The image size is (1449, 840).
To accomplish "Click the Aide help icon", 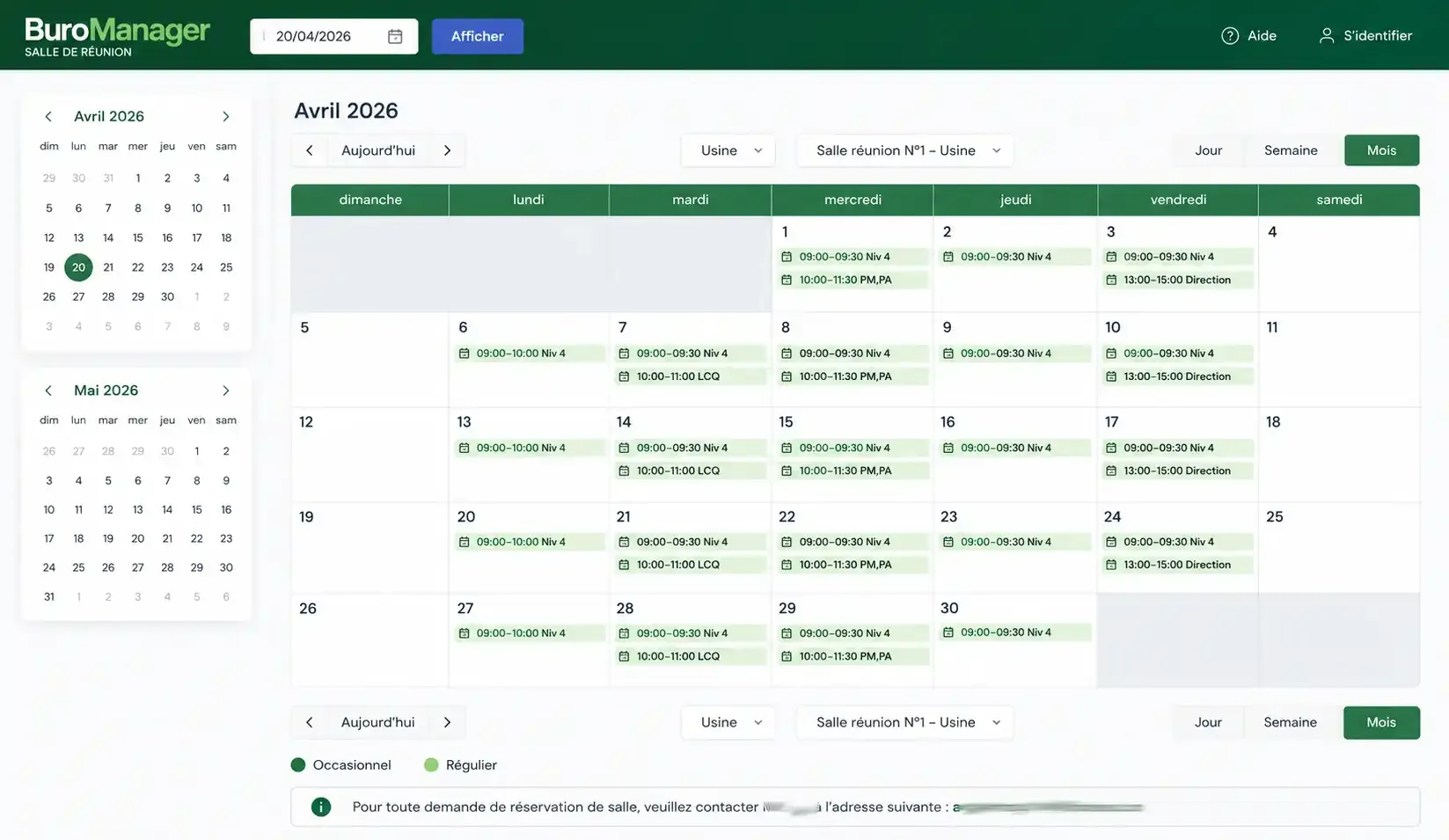I will 1230,36.
